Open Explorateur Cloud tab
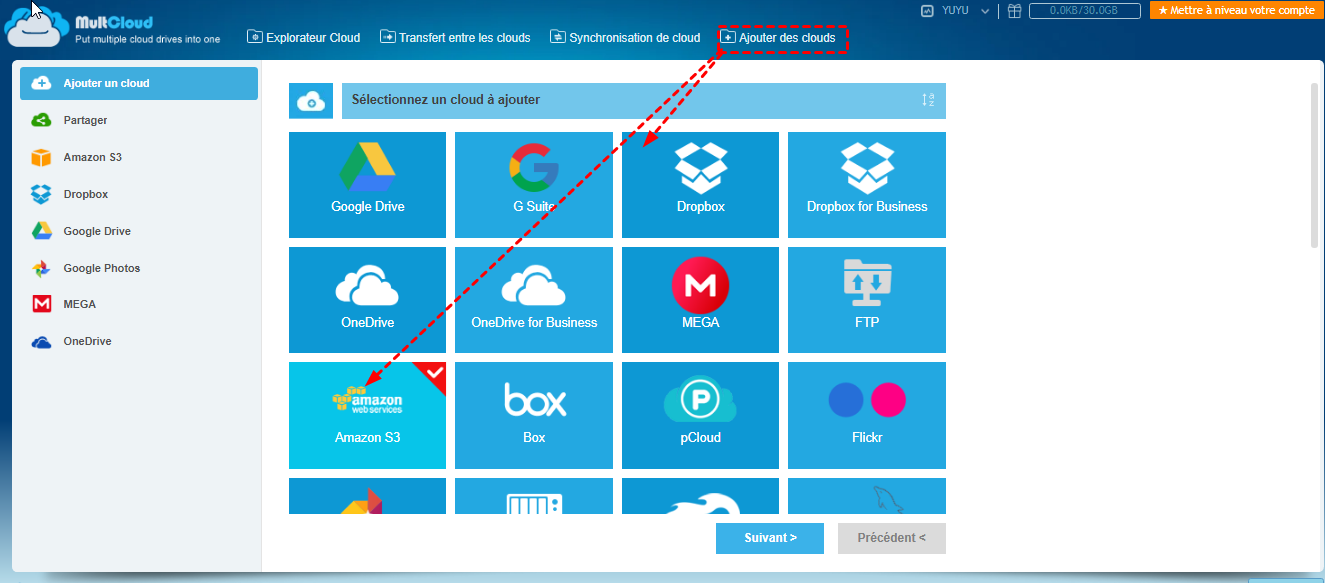Image resolution: width=1325 pixels, height=583 pixels. coord(304,37)
